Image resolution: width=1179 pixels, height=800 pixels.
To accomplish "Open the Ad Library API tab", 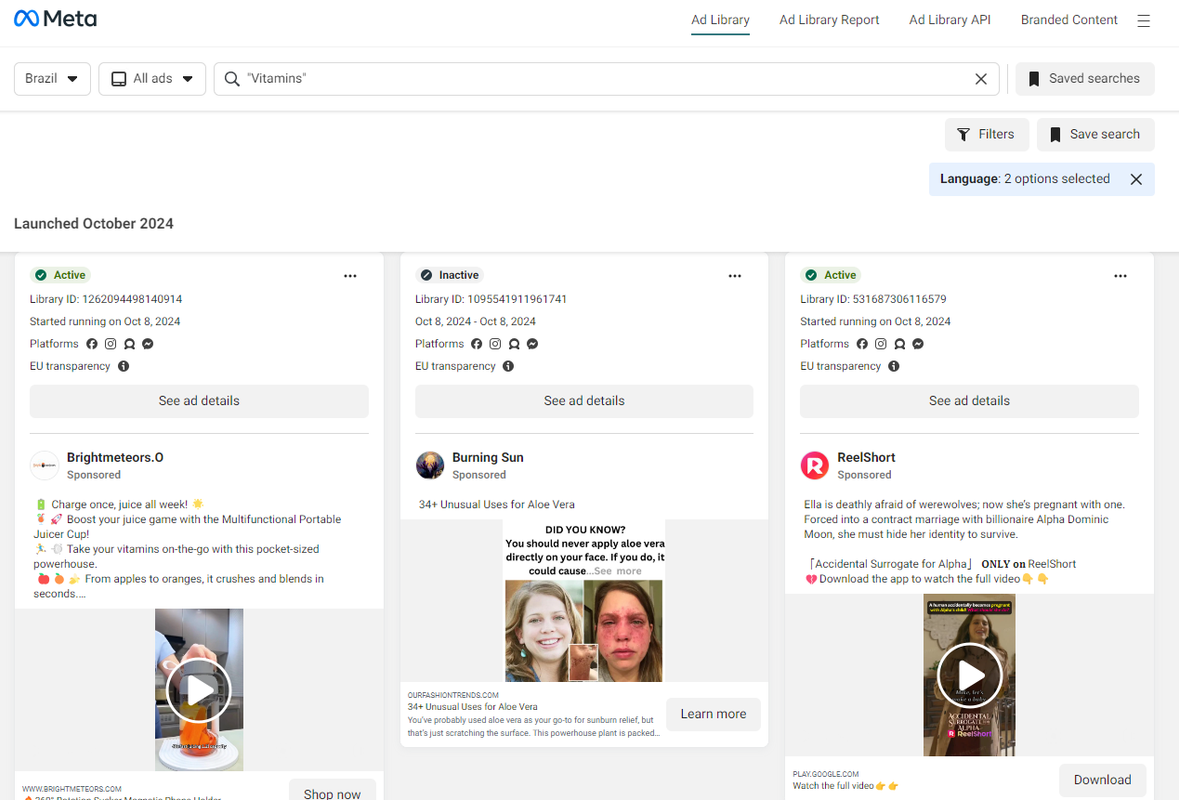I will (950, 20).
